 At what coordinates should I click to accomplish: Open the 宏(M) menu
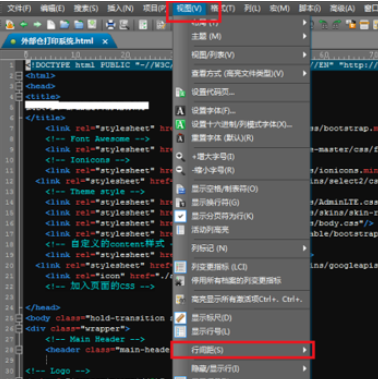click(x=279, y=8)
